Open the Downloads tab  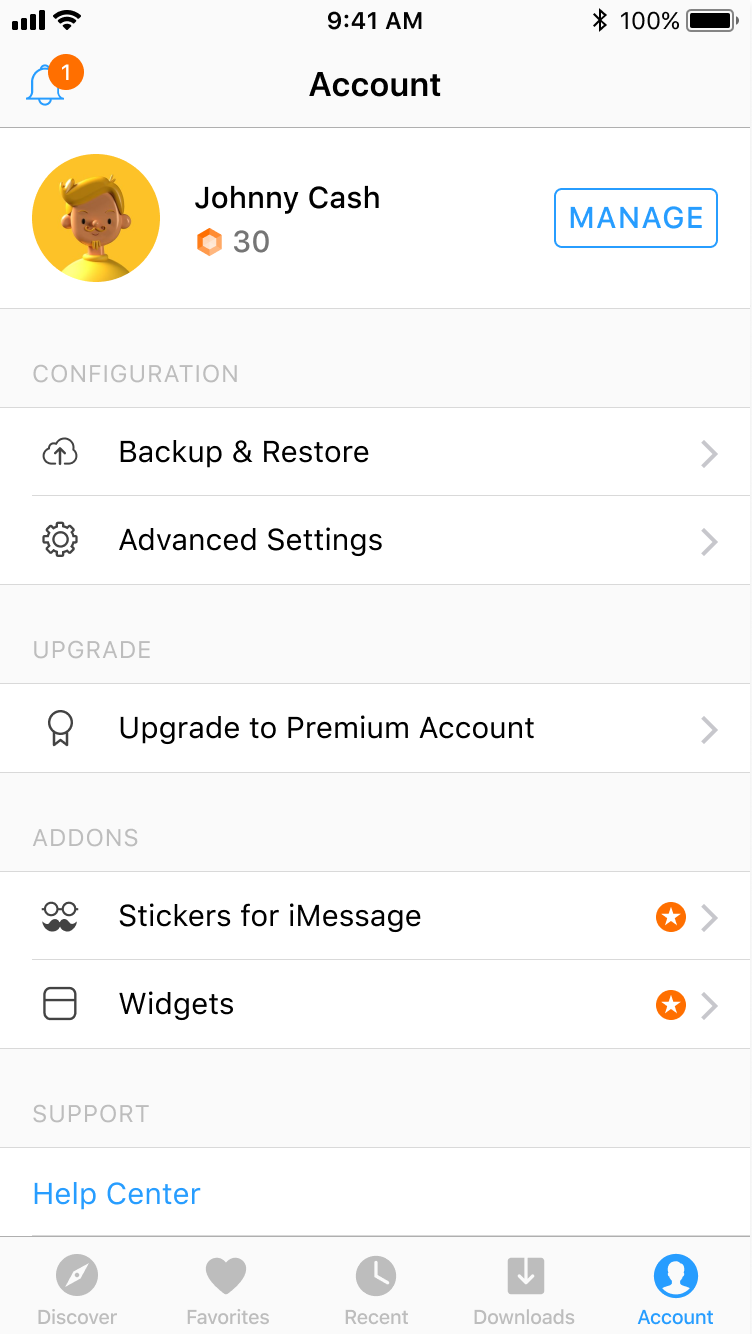click(524, 1289)
